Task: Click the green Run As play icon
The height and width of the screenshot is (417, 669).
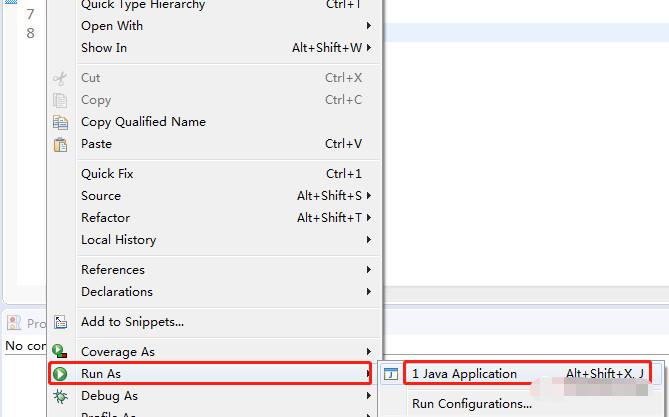Action: [x=60, y=374]
